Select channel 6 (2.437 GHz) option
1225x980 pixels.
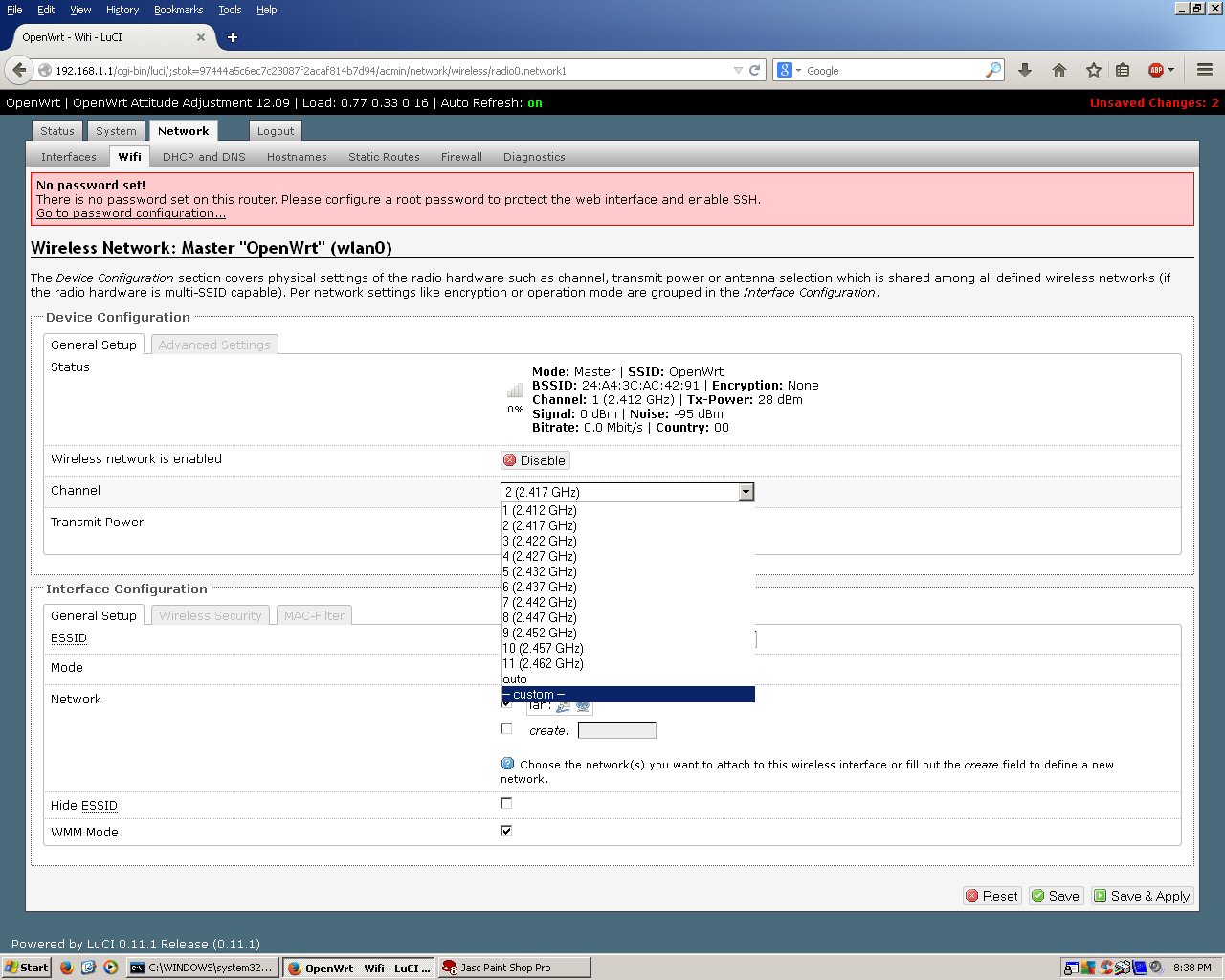coord(628,587)
